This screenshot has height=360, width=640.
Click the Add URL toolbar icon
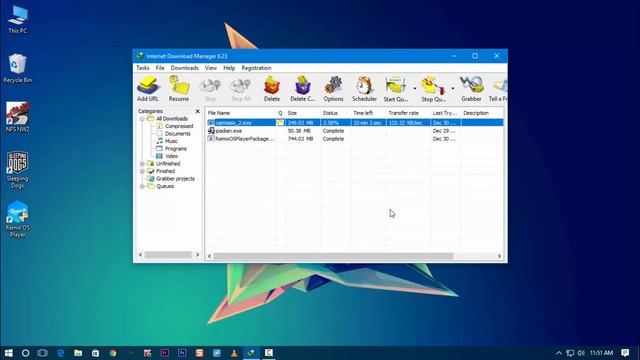click(x=148, y=89)
